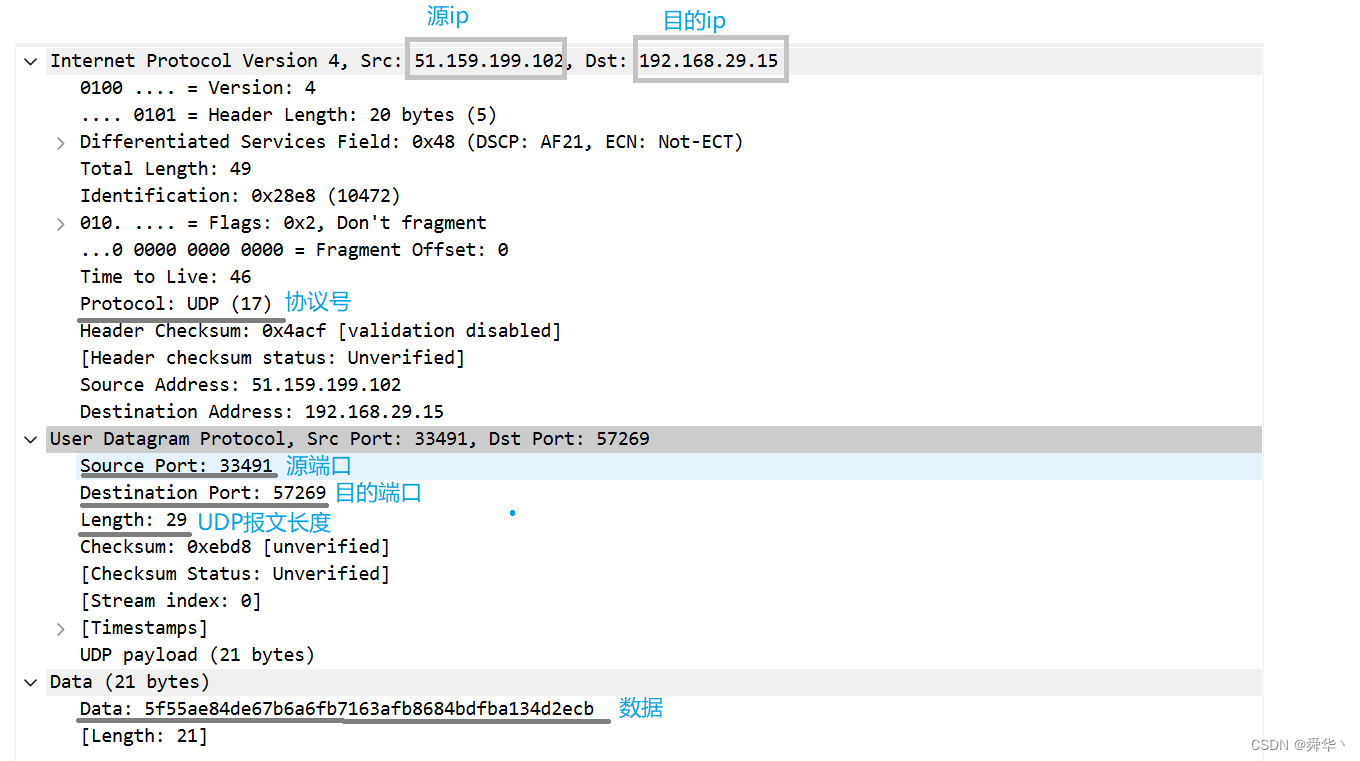Select the Header Checksum: 0x4acf row
This screenshot has height=761, width=1360.
(x=321, y=331)
